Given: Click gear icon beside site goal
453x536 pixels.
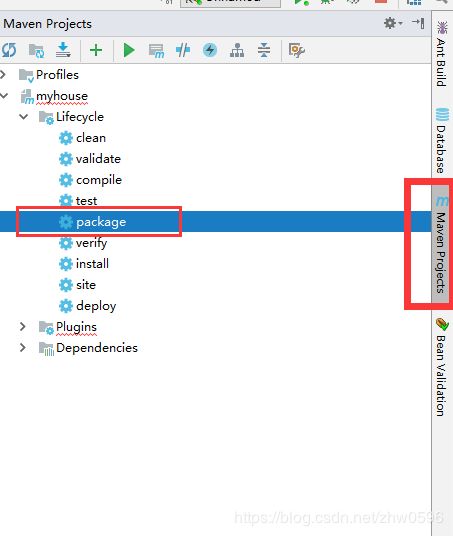Looking at the screenshot, I should [x=66, y=285].
